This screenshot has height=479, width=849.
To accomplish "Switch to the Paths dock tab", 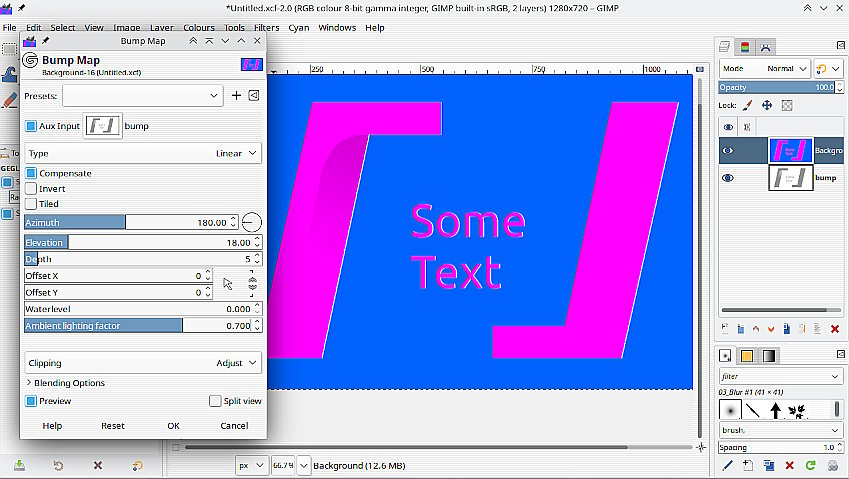I will point(765,47).
